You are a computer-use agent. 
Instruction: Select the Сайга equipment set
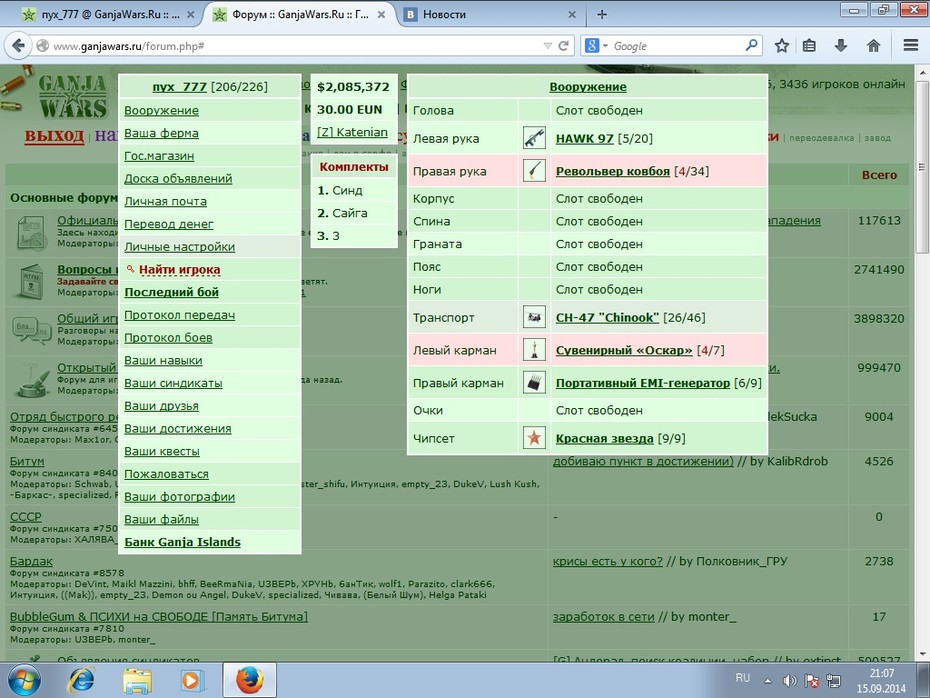click(x=350, y=213)
